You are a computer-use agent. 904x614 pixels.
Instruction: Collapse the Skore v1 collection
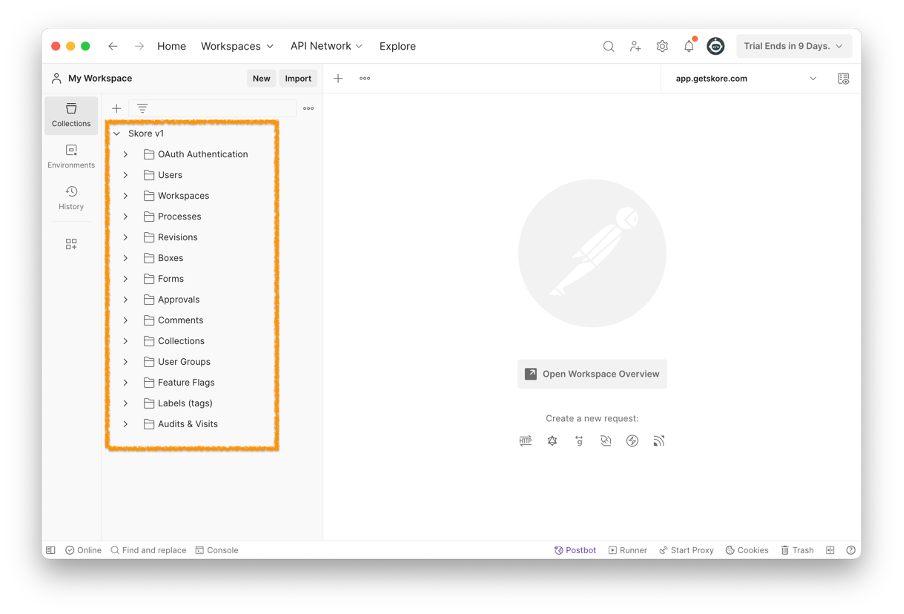(x=116, y=134)
